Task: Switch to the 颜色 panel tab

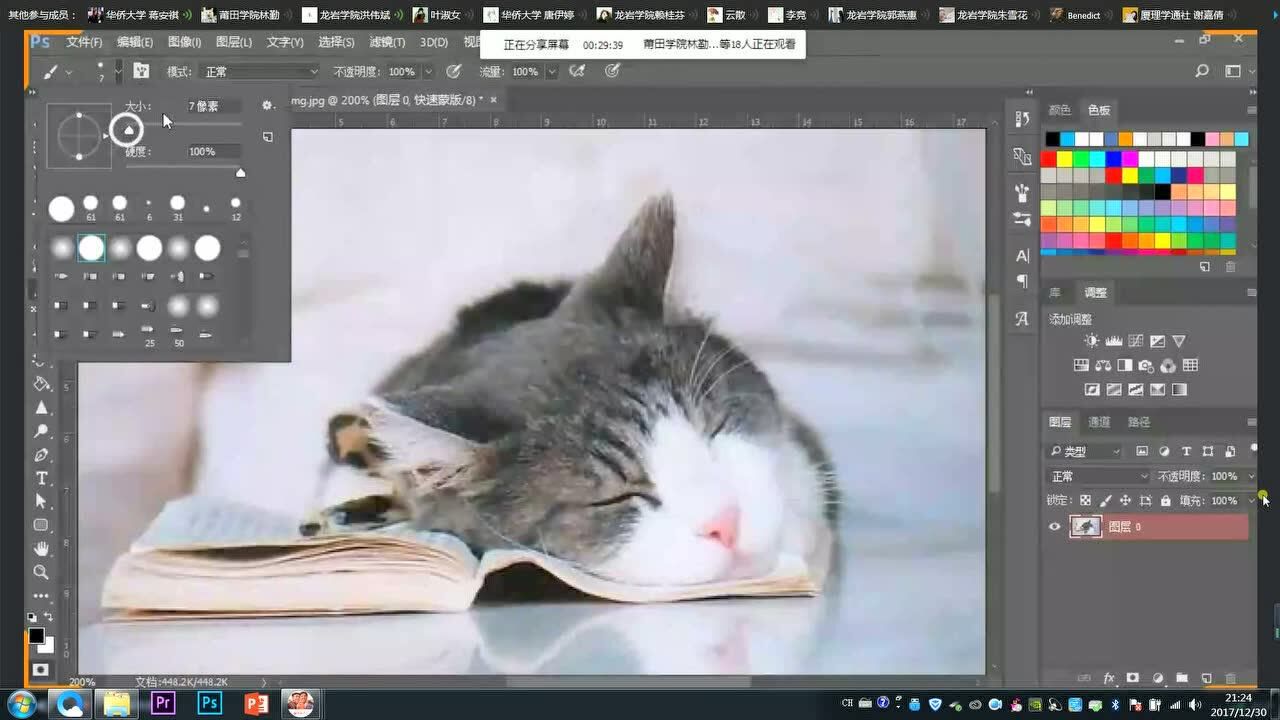Action: coord(1059,110)
